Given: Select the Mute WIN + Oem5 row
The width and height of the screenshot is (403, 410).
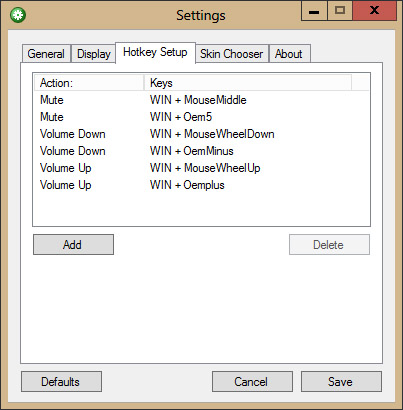Looking at the screenshot, I should coord(201,117).
